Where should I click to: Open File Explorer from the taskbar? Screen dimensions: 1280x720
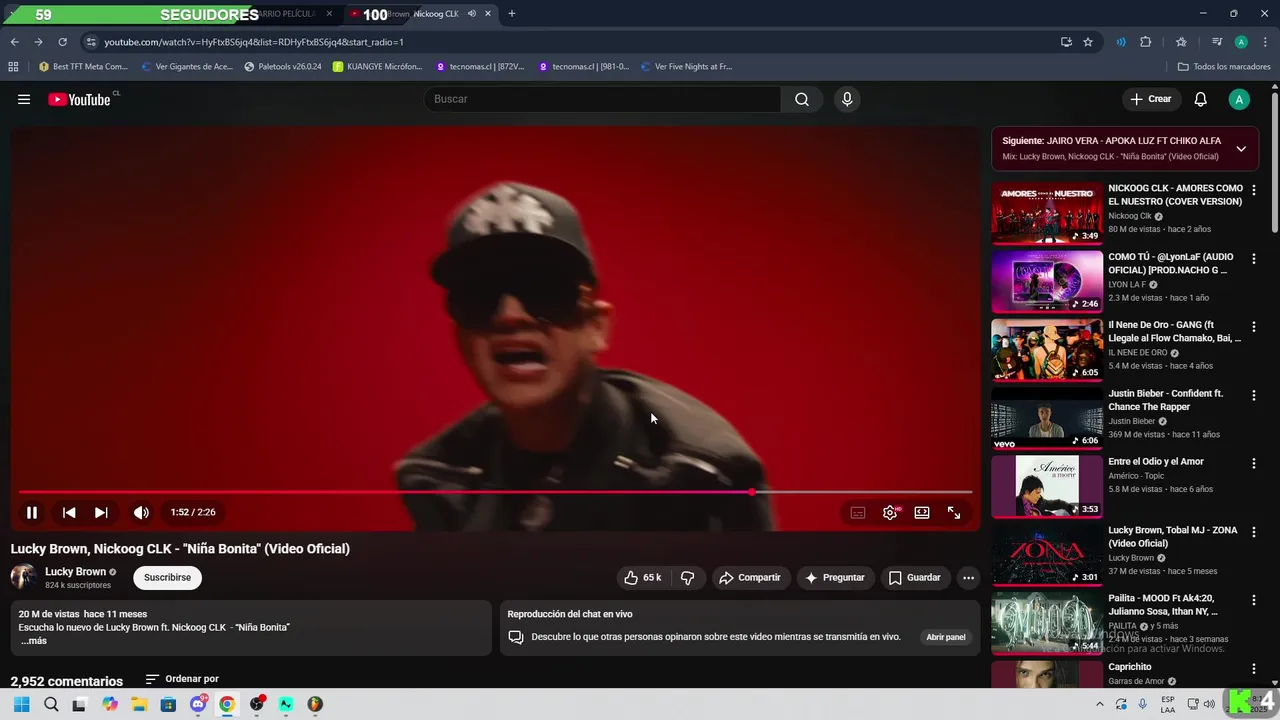(x=139, y=704)
